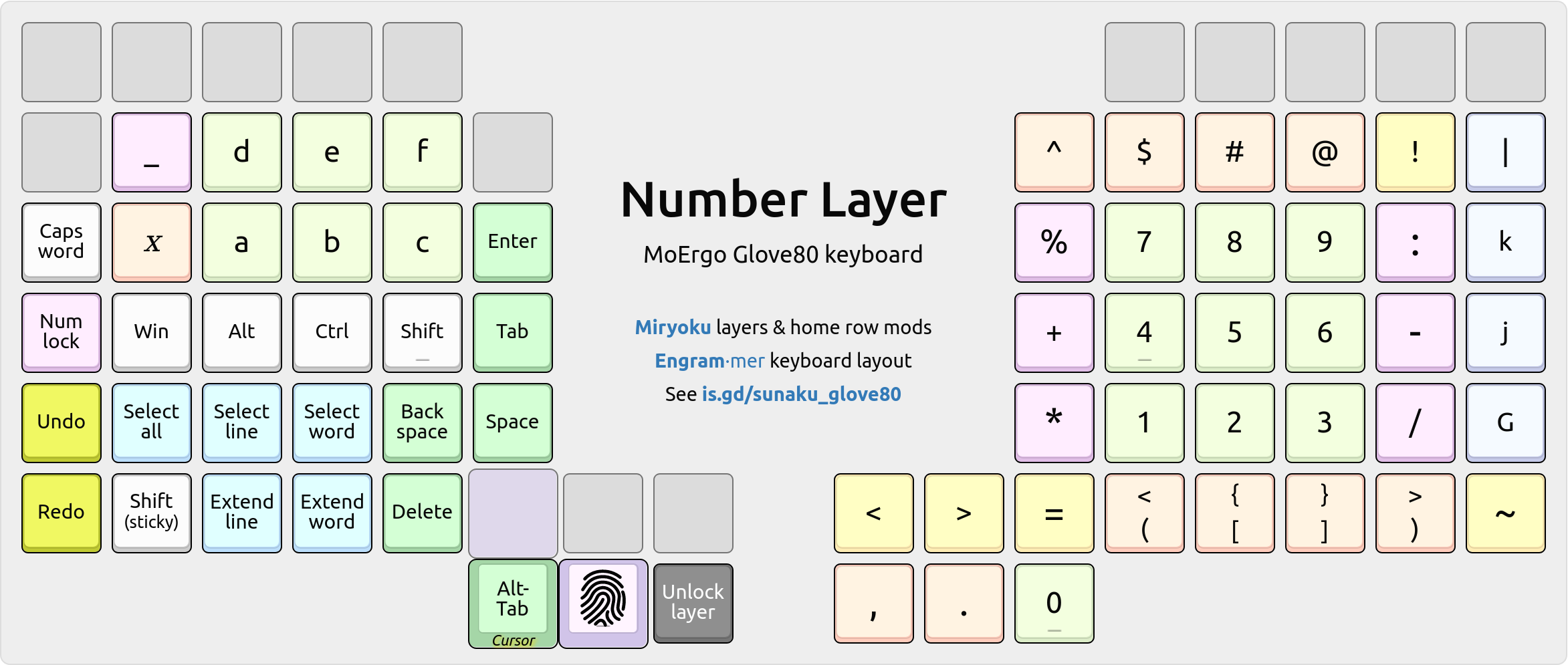
Task: Click the Shift (sticky) key
Action: (152, 513)
